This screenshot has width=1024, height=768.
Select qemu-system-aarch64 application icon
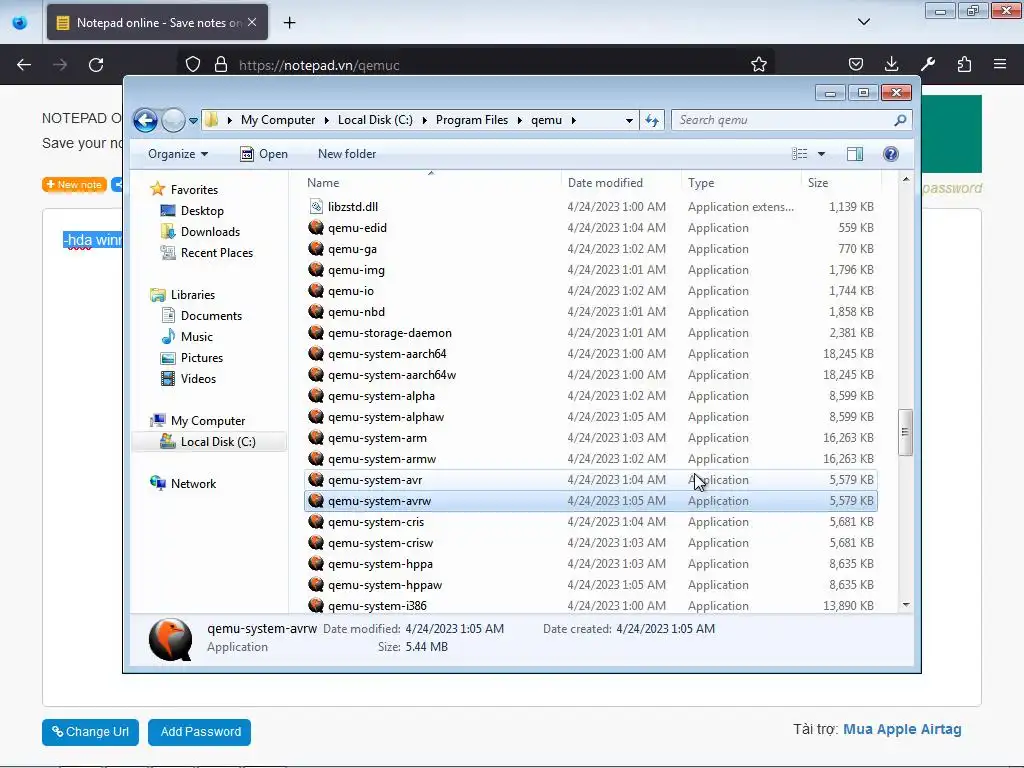pos(316,353)
